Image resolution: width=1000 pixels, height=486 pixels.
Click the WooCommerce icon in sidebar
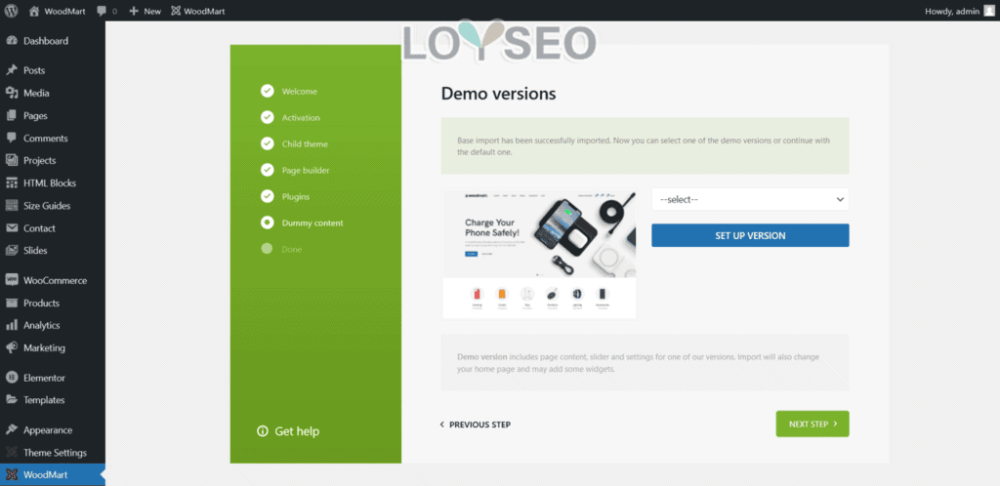tap(11, 280)
